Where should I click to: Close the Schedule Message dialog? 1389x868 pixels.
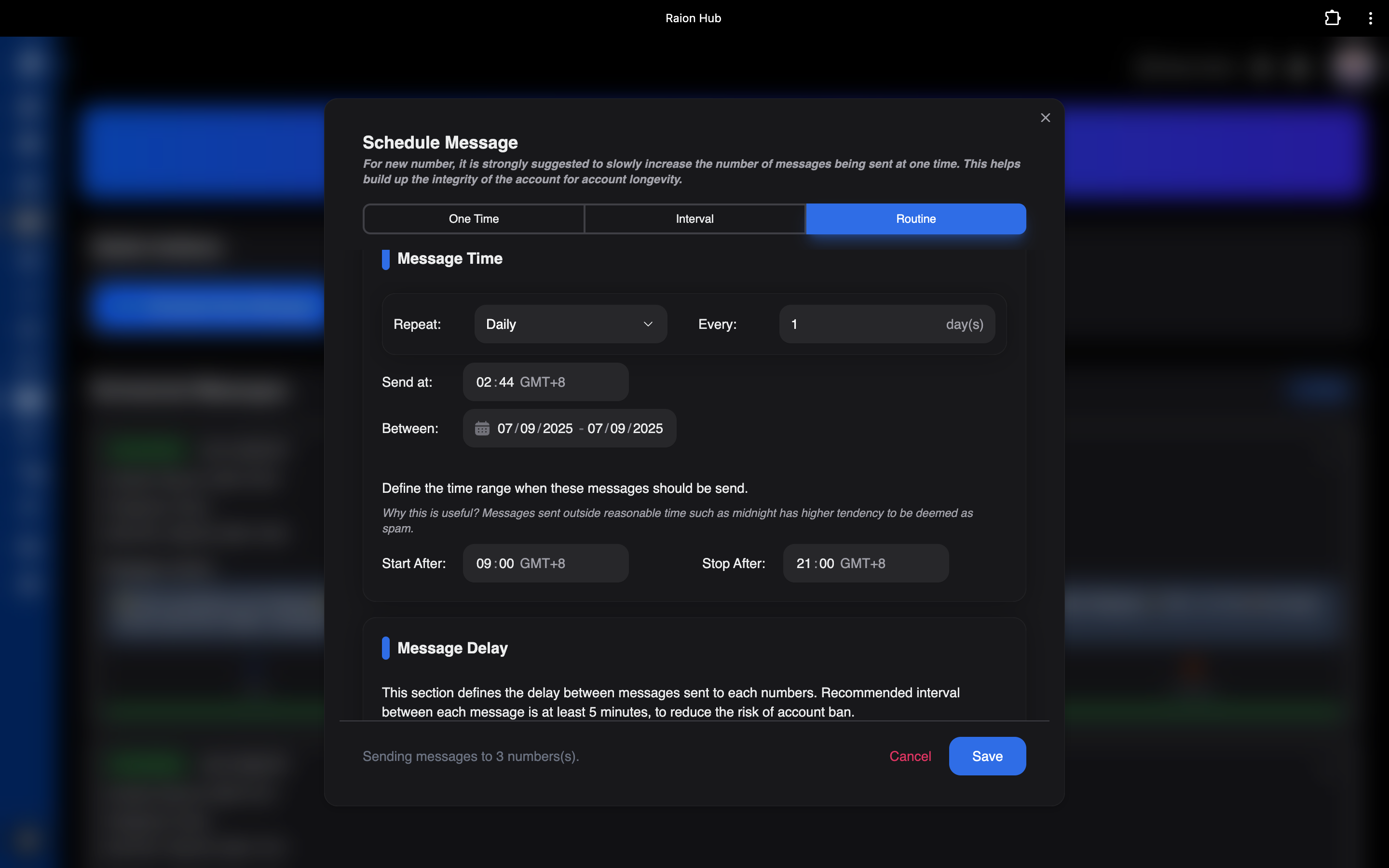tap(1045, 118)
